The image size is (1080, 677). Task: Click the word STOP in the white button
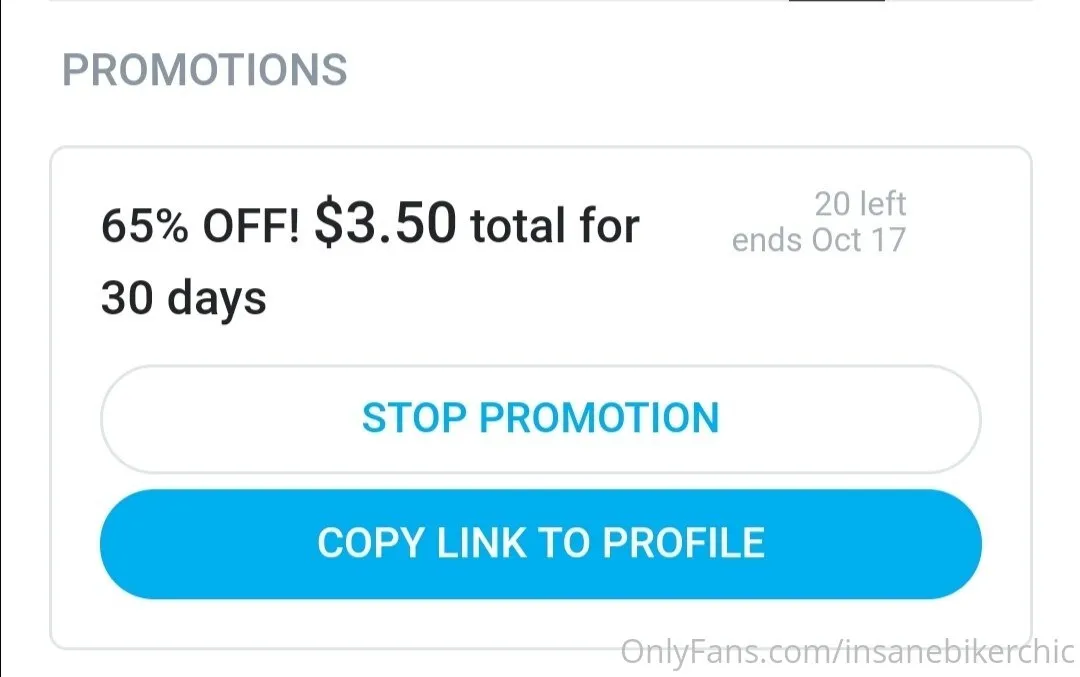pyautogui.click(x=414, y=418)
